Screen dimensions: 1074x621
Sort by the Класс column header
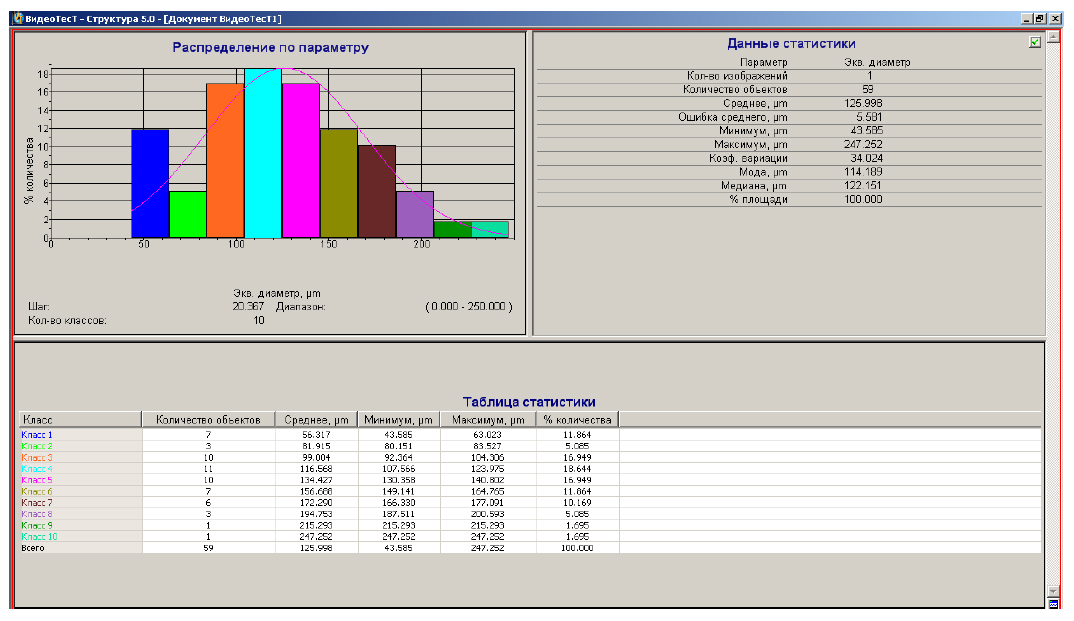pos(80,420)
